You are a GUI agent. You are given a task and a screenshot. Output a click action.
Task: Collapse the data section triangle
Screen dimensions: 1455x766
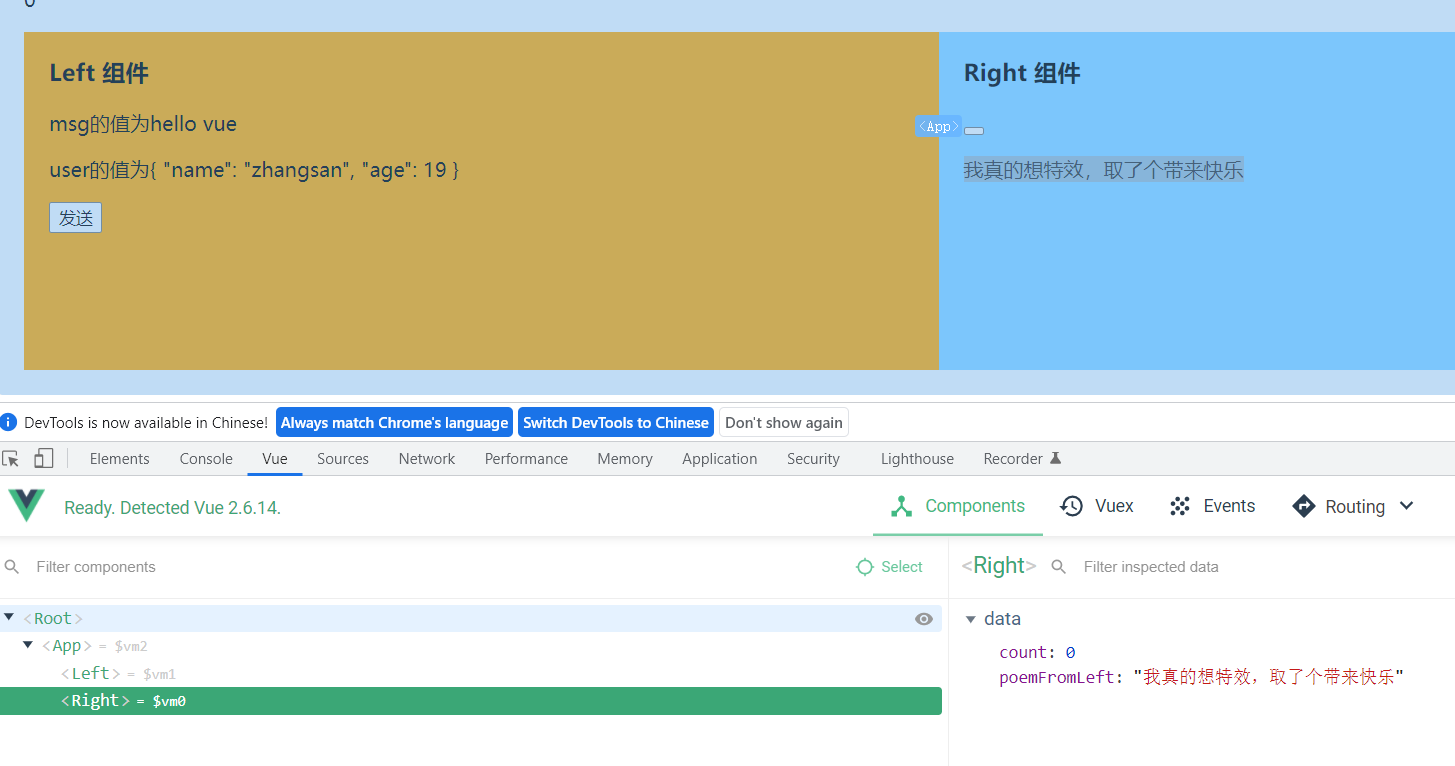(x=970, y=619)
